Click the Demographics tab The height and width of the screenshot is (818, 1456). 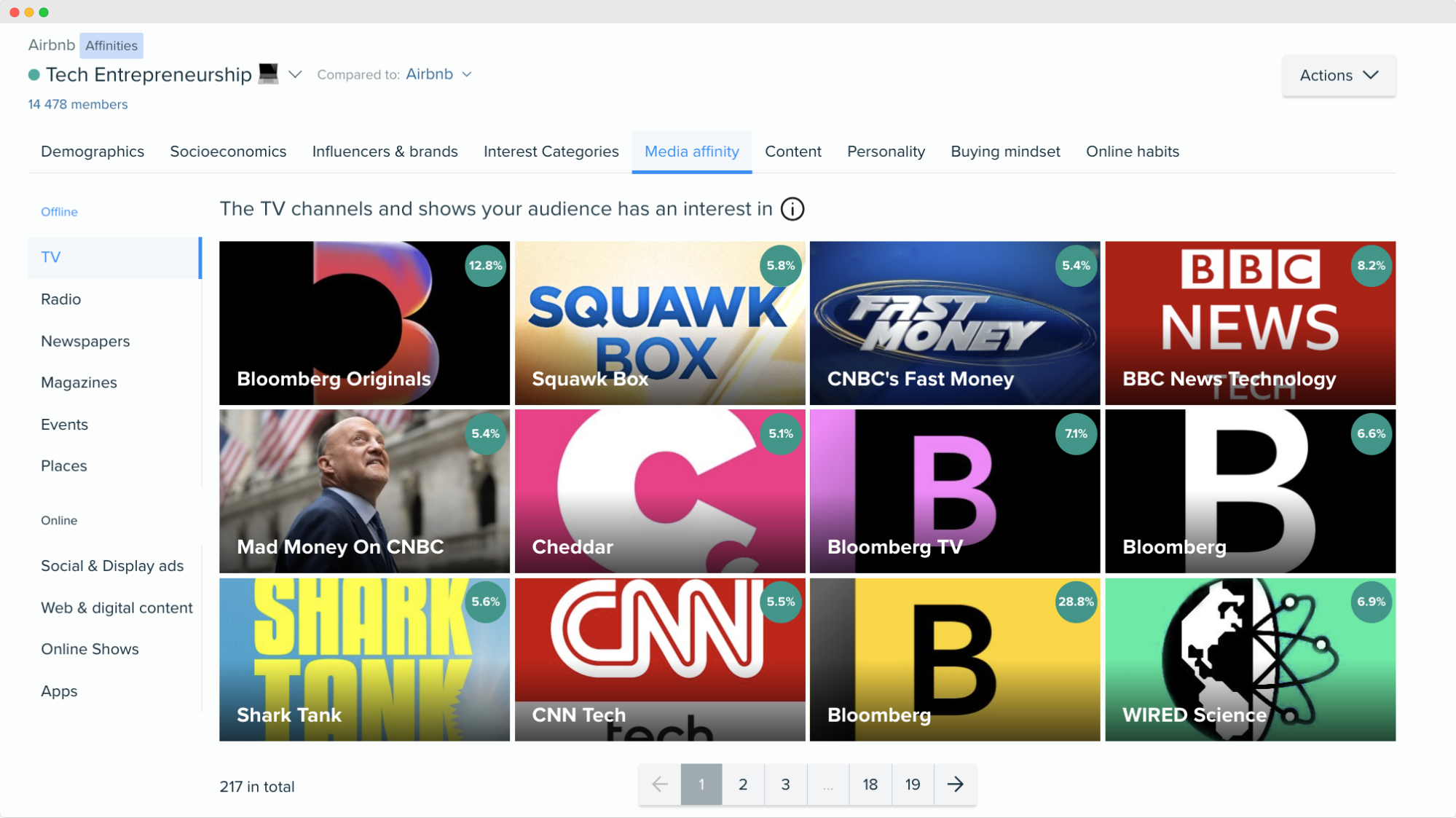click(x=92, y=151)
